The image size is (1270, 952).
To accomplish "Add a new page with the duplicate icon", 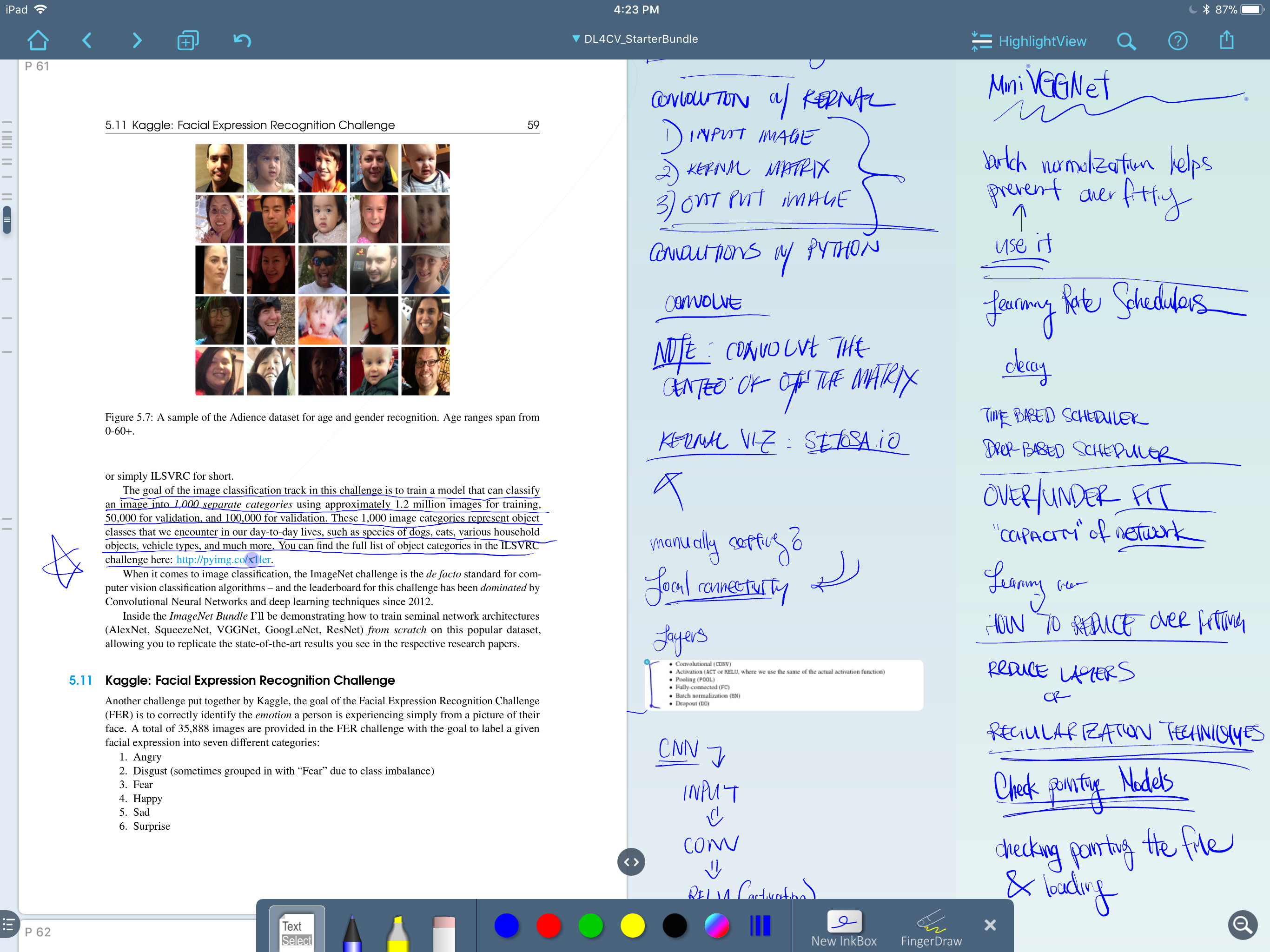I will [188, 40].
